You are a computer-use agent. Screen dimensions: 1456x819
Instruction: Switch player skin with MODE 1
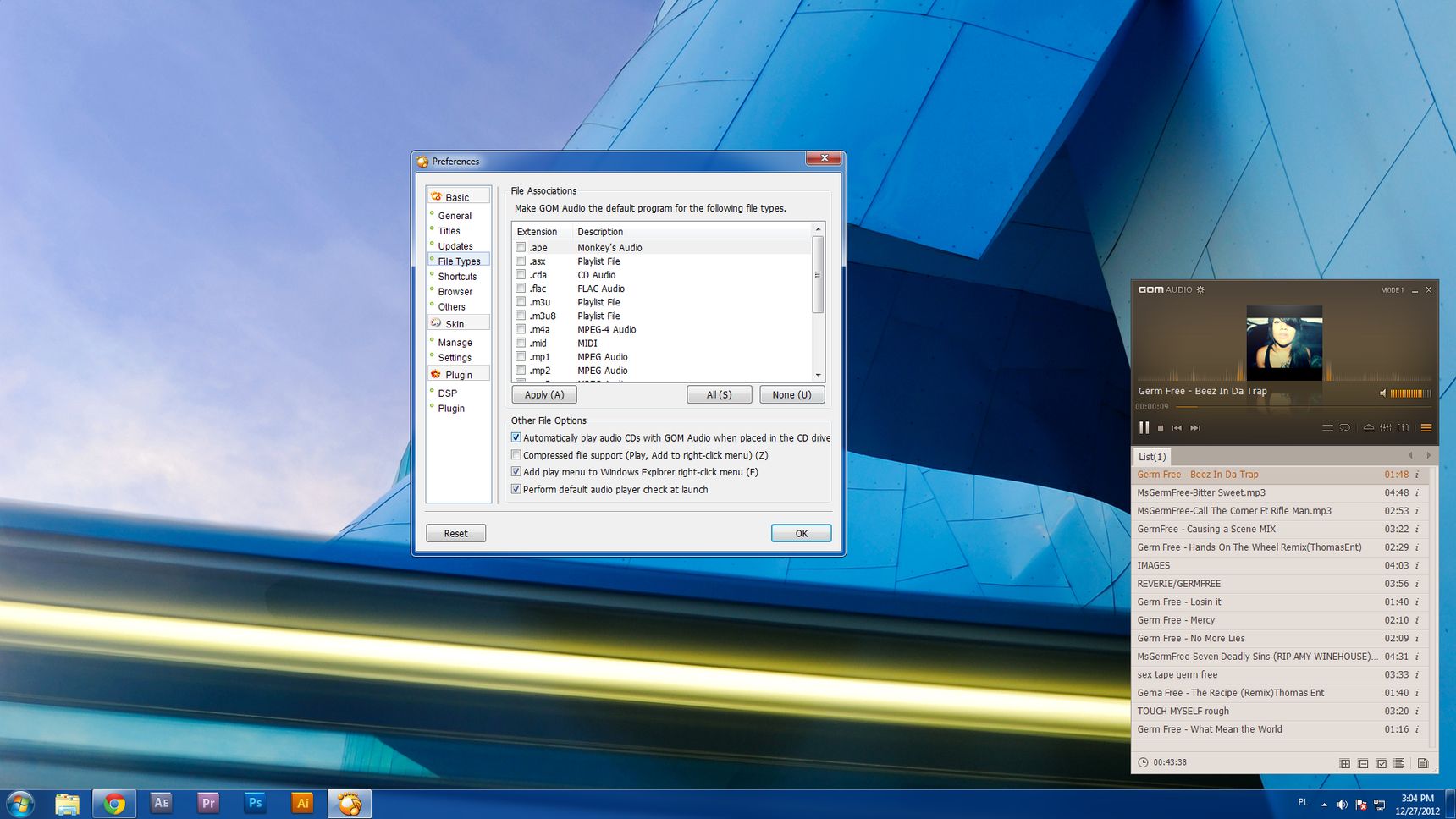click(1393, 290)
